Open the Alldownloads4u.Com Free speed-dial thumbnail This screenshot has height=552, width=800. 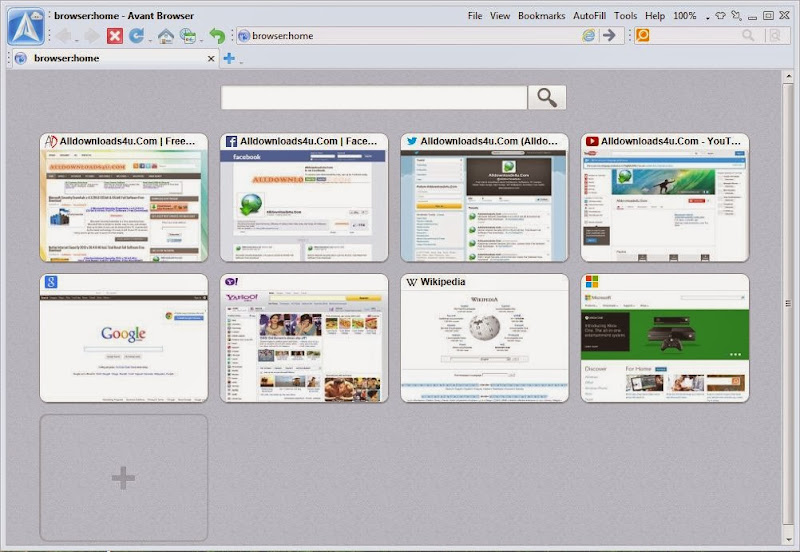(x=124, y=198)
